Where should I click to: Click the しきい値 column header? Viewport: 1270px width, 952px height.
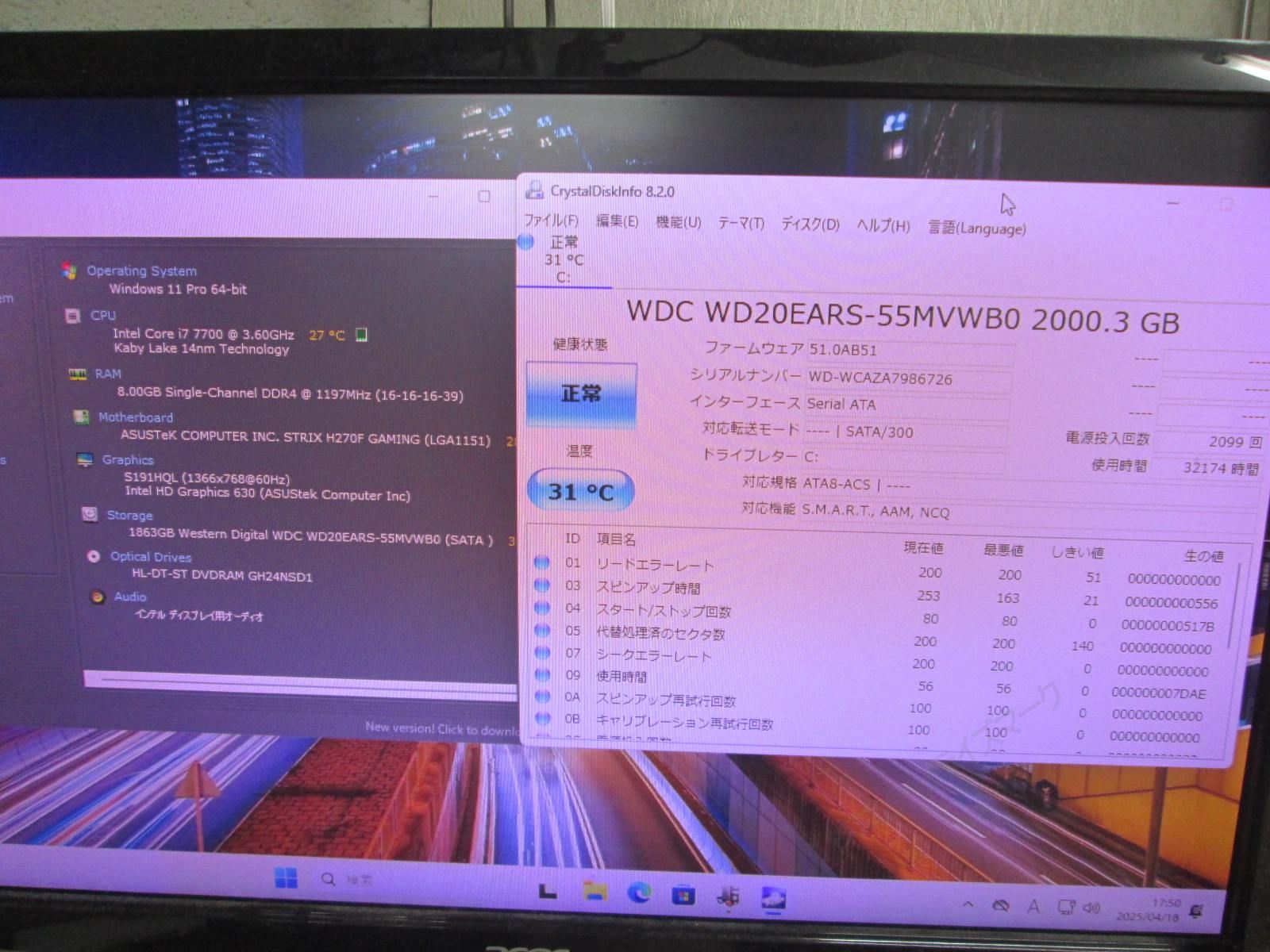1077,551
